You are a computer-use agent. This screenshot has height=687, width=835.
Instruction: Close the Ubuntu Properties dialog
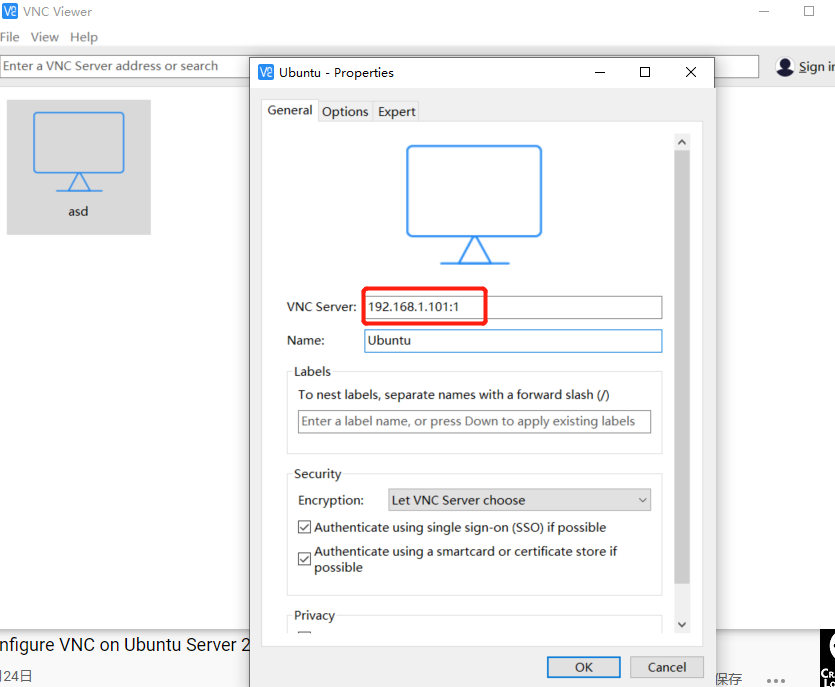pos(691,72)
